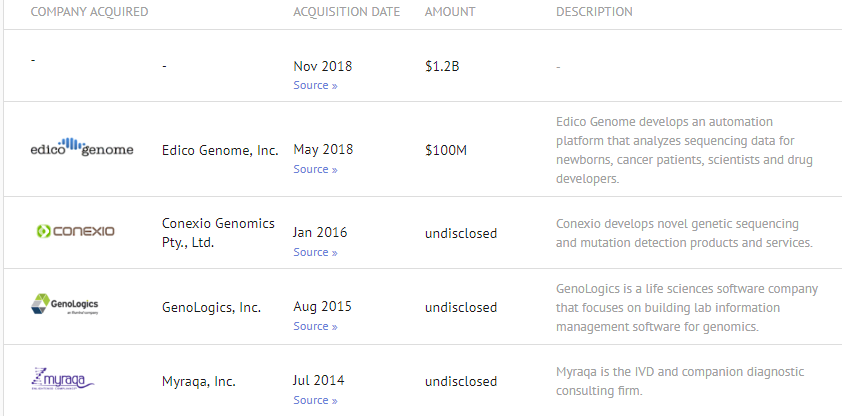
Task: Open the Source link under Nov 2018
Action: (x=315, y=86)
